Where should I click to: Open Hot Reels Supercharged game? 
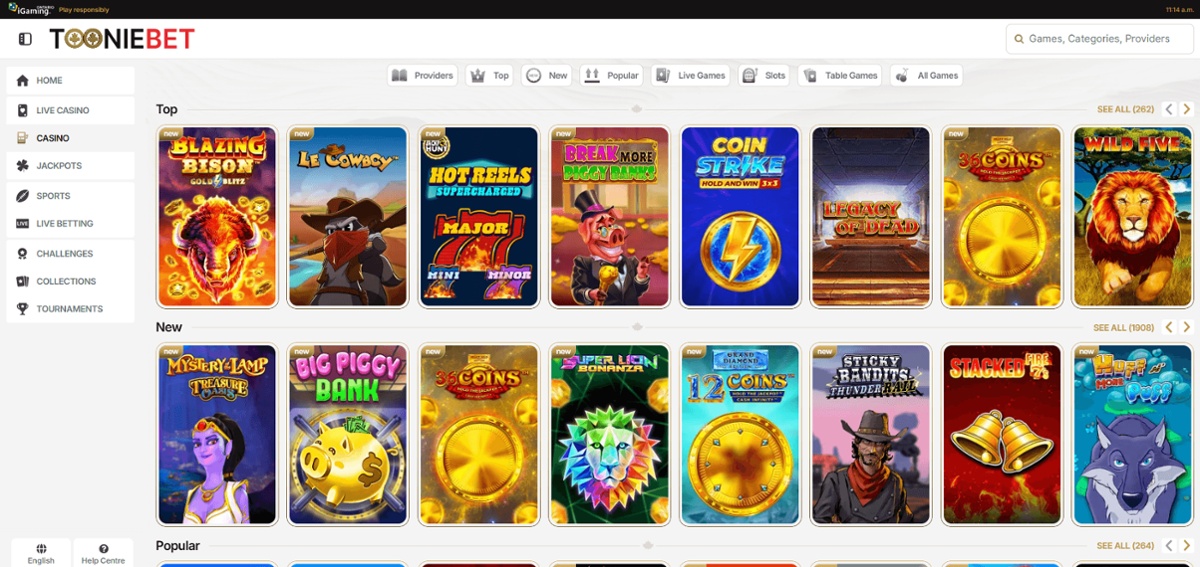pos(479,216)
